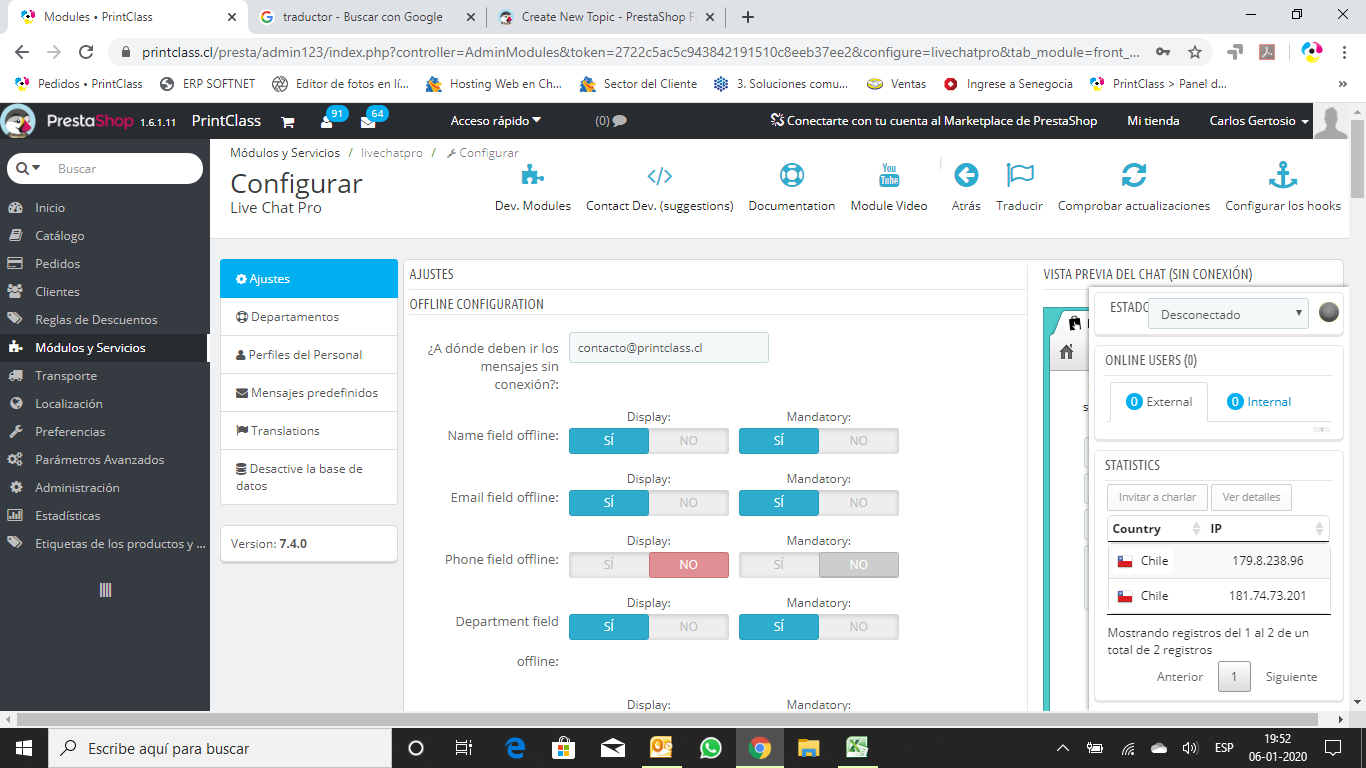Click the Mi tienda link
Image resolution: width=1366 pixels, height=768 pixels.
[x=1153, y=121]
